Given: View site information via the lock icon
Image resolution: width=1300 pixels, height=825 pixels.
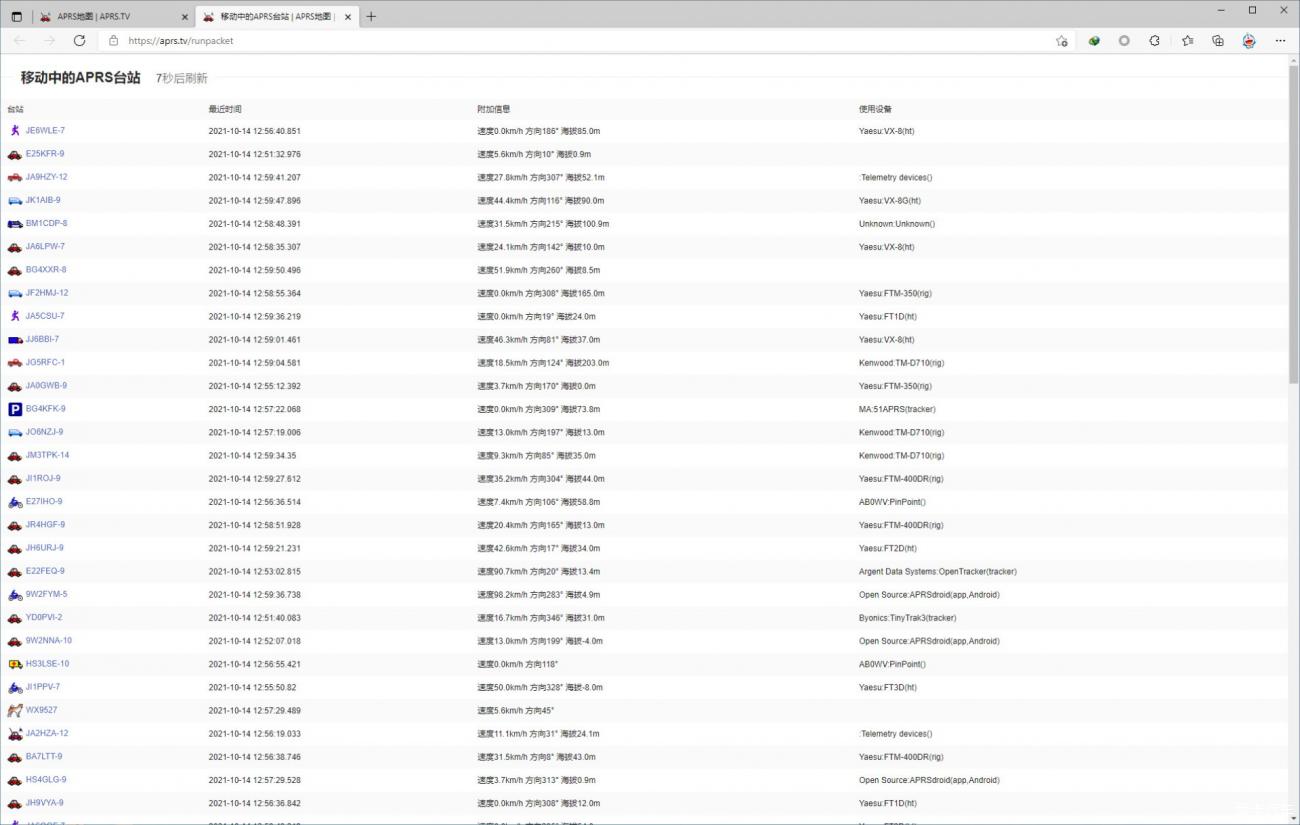Looking at the screenshot, I should (113, 41).
